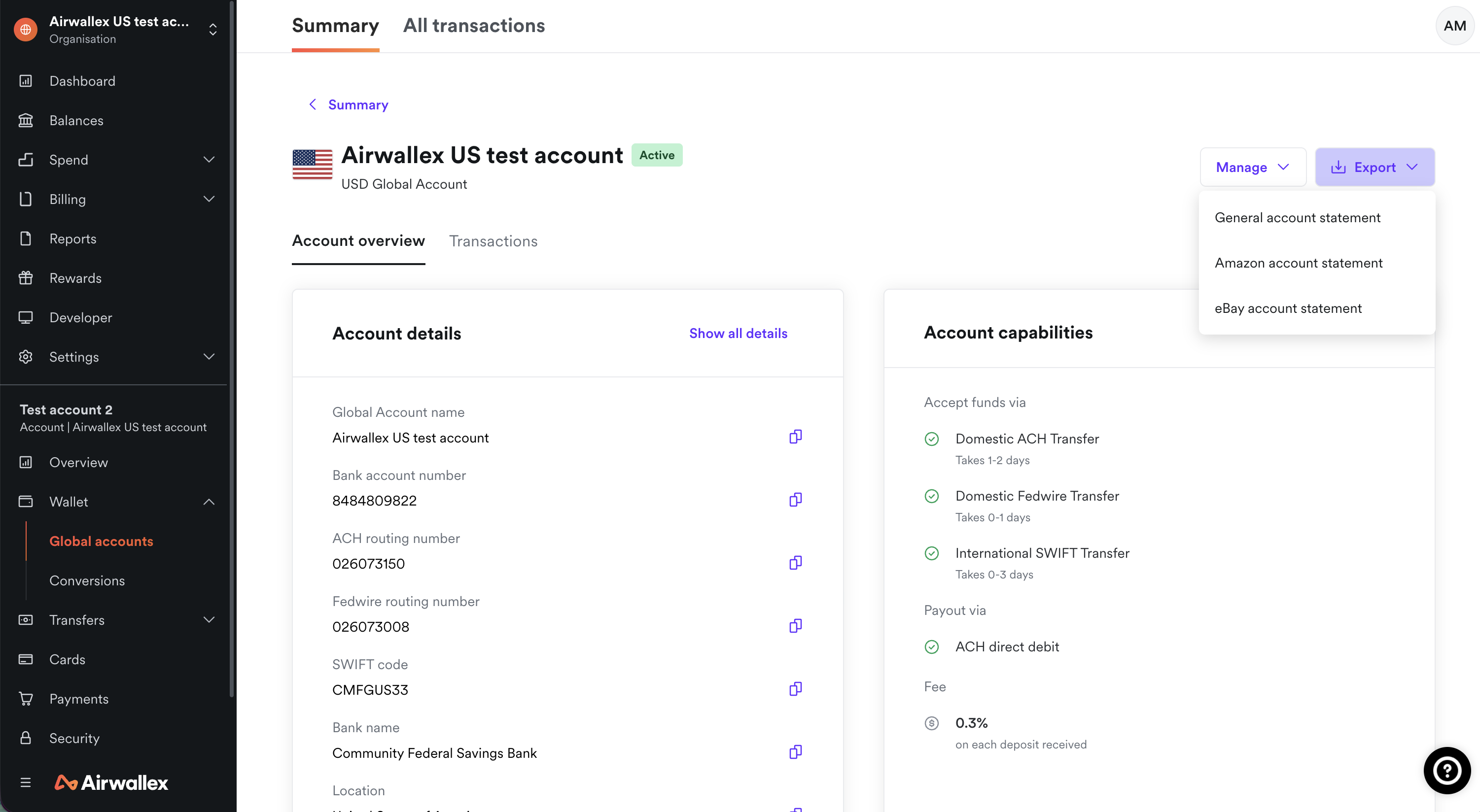Click the Domestic ACH Transfer capability

coord(1027,440)
